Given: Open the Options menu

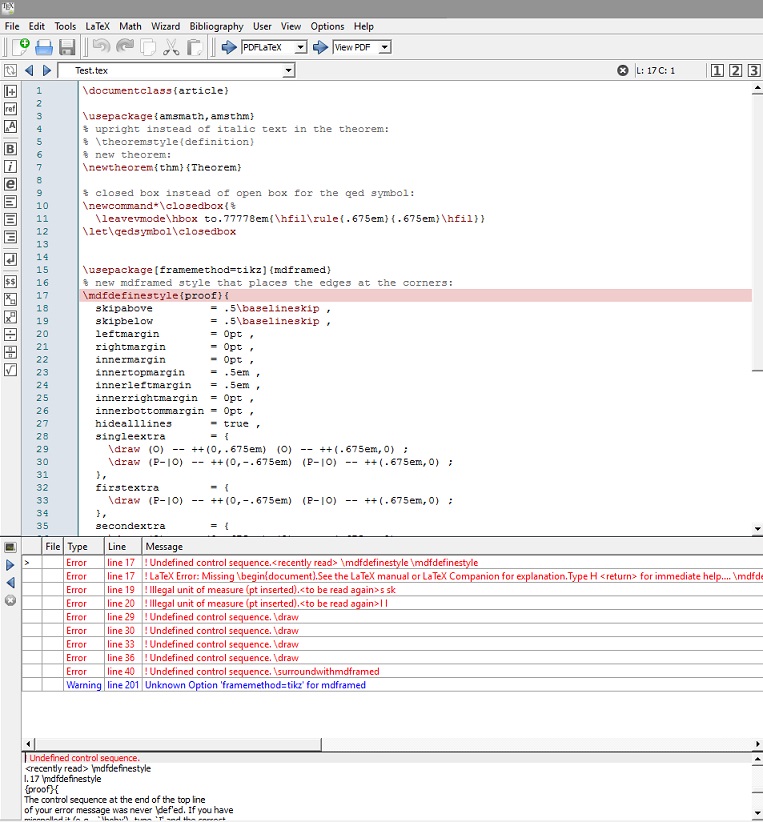Looking at the screenshot, I should click(327, 26).
